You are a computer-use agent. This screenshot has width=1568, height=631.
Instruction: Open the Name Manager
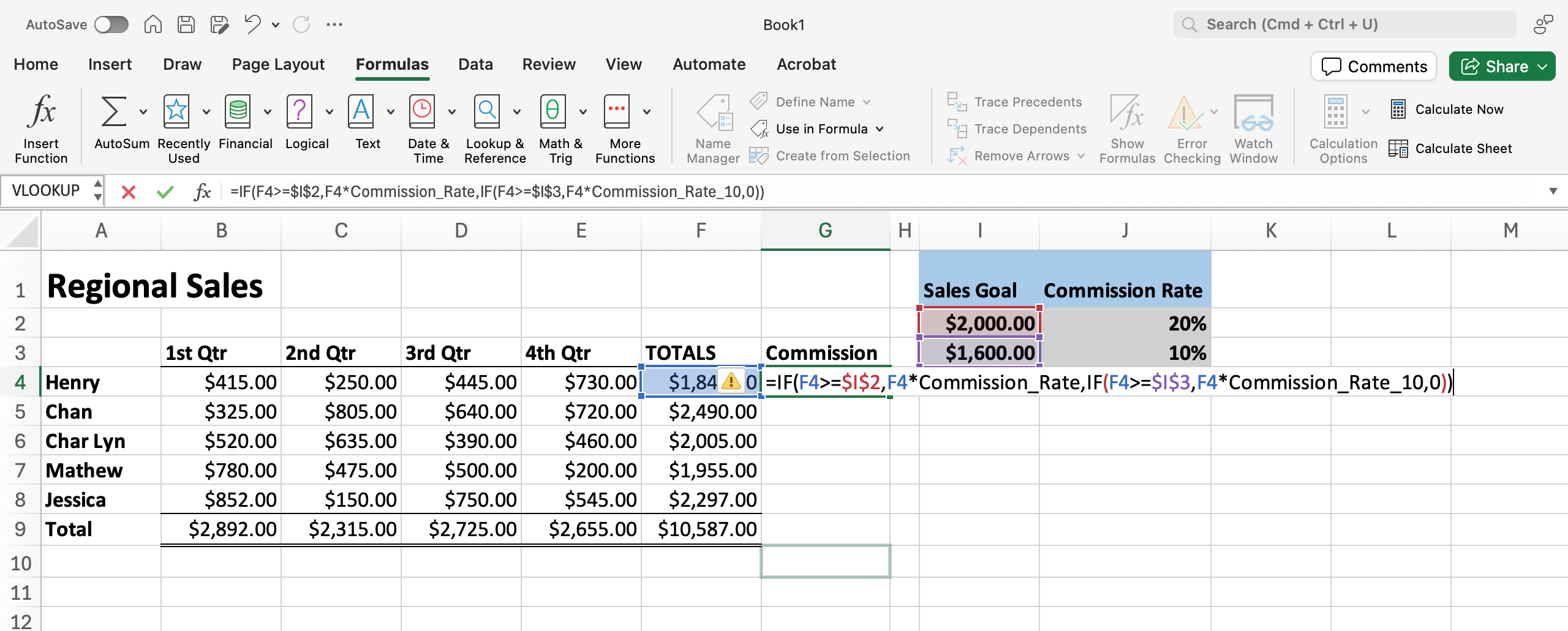714,129
